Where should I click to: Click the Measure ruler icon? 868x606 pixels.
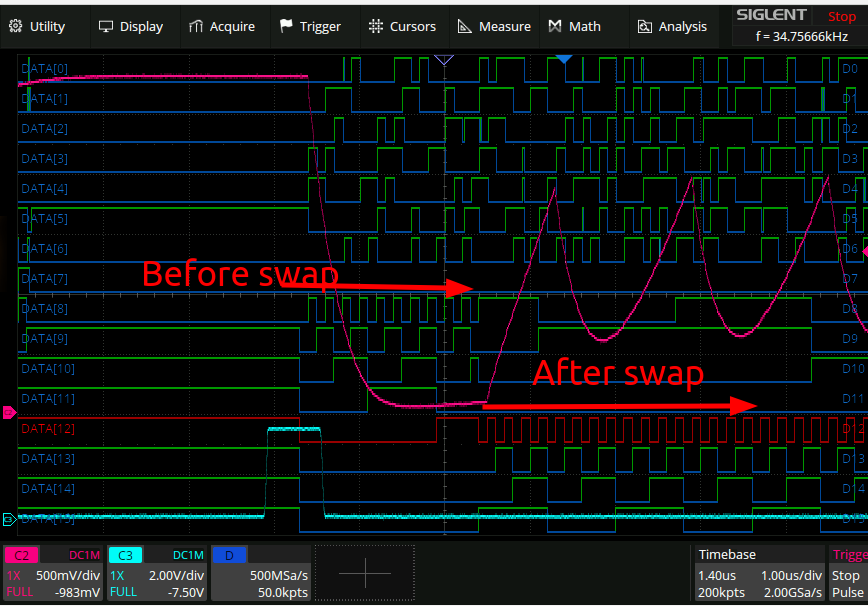tap(465, 27)
